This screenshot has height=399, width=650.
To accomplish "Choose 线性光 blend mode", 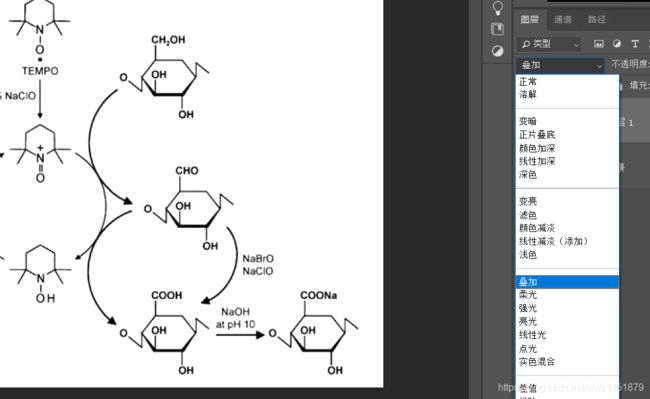I will [567, 335].
